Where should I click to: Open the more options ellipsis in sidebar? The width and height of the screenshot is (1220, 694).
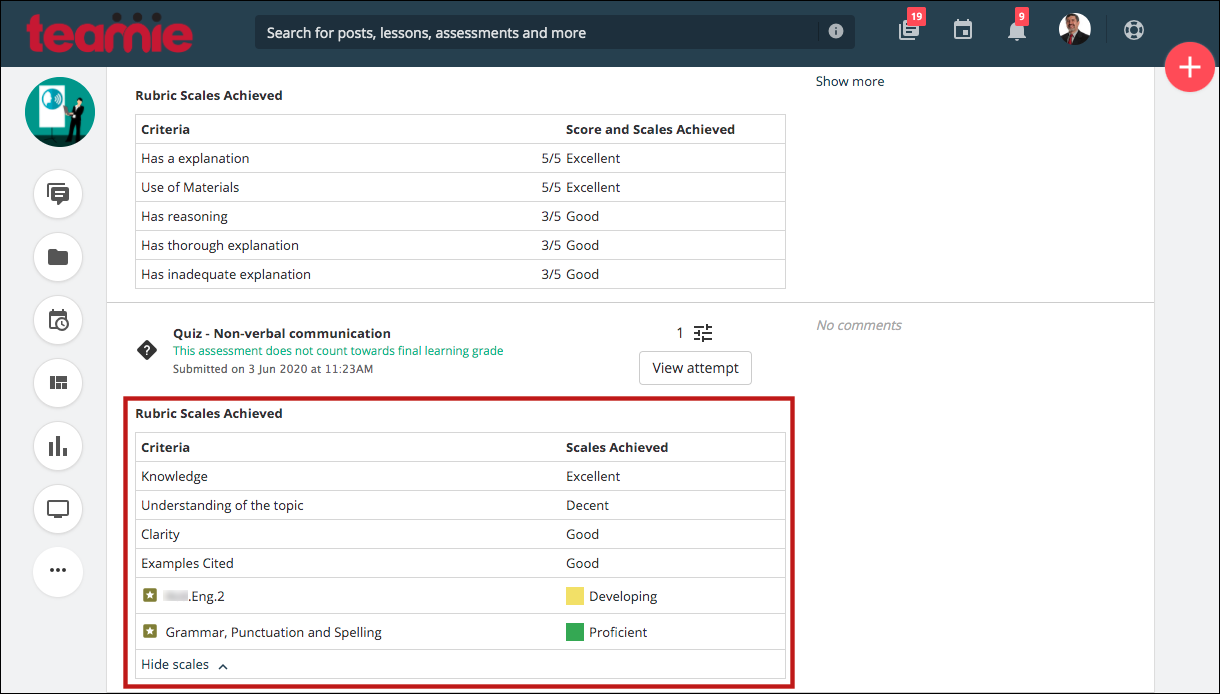(58, 571)
